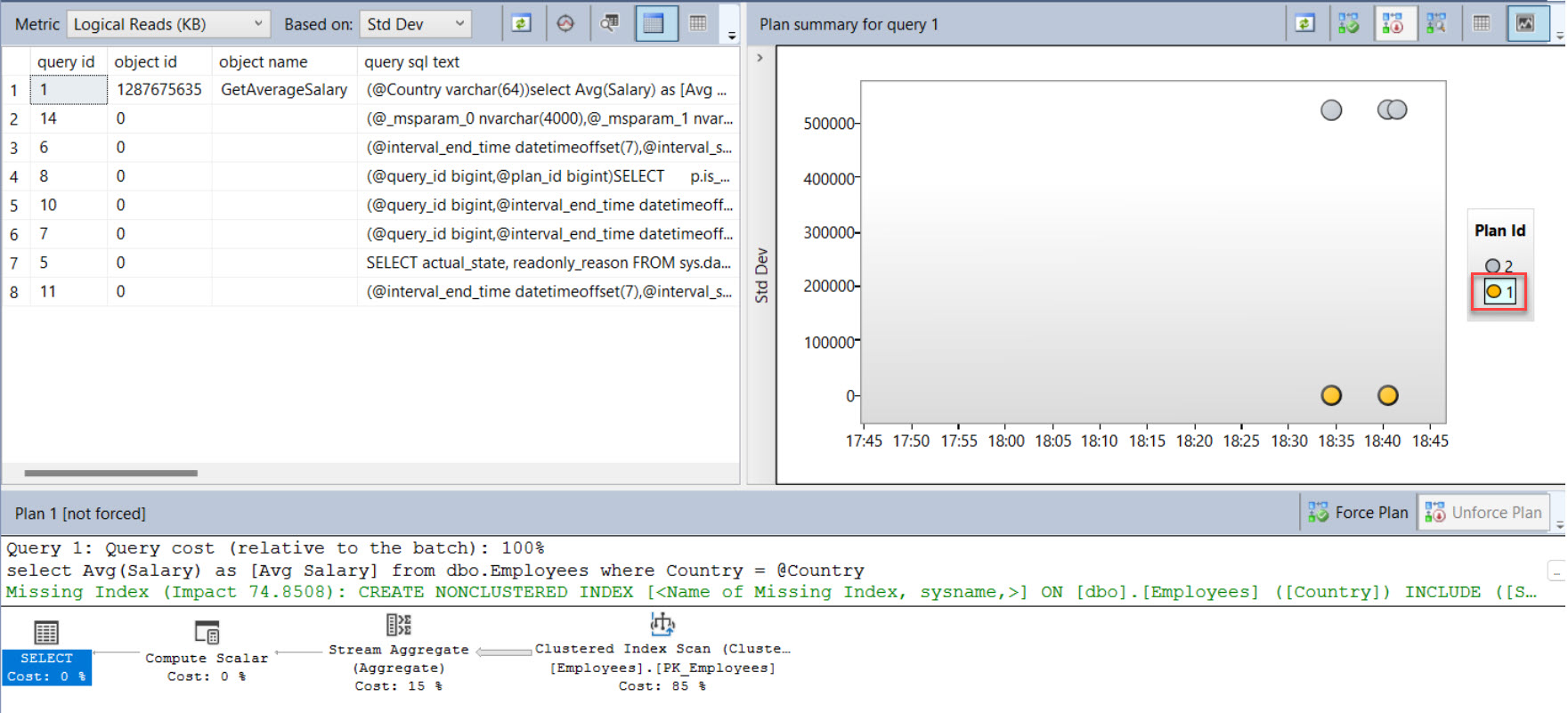Screen dimensions: 1568x713
Task: Select object id 1287675635 cell
Action: click(159, 90)
